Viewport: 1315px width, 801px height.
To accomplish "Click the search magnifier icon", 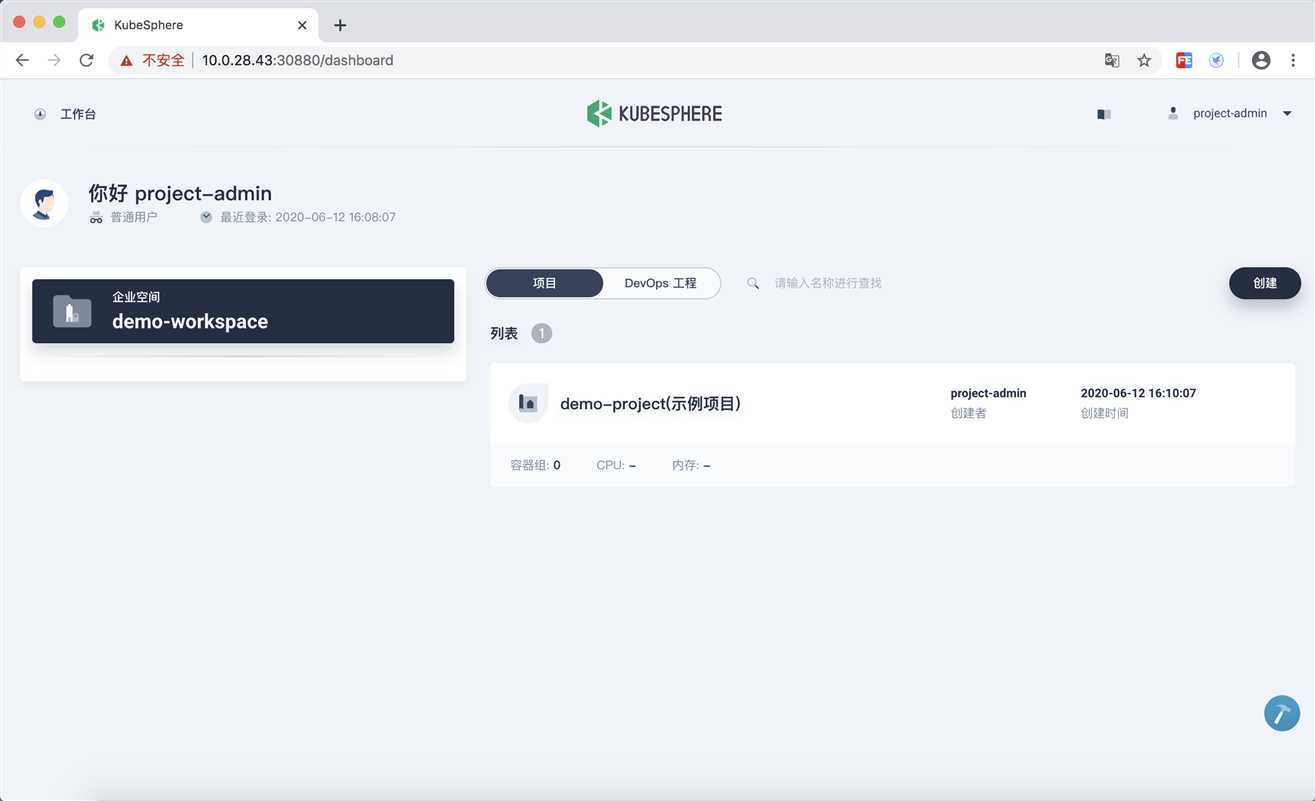I will (753, 283).
